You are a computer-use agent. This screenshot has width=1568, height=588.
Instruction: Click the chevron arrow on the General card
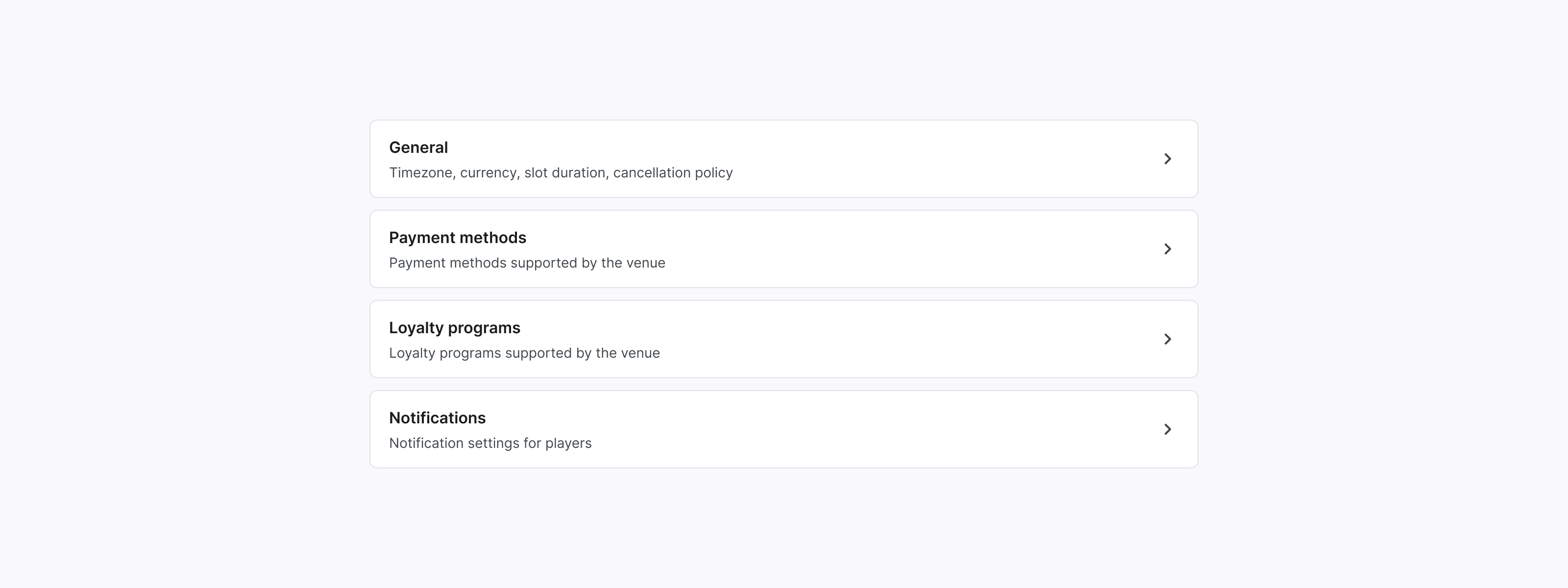[x=1167, y=159]
